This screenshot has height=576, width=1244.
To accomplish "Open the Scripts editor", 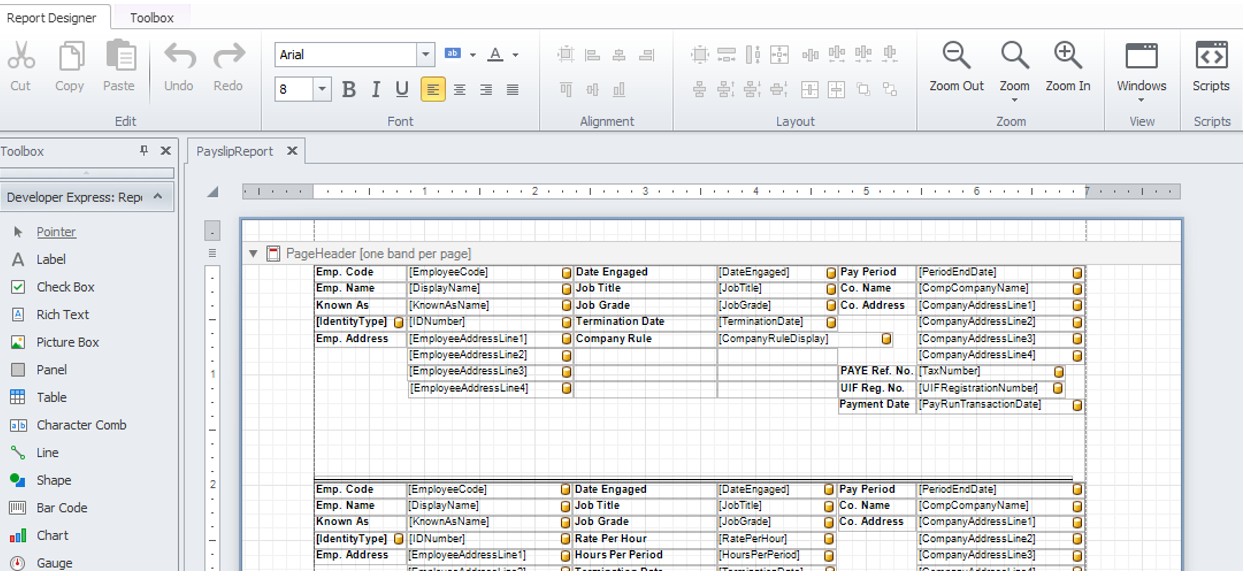I will click(x=1211, y=66).
